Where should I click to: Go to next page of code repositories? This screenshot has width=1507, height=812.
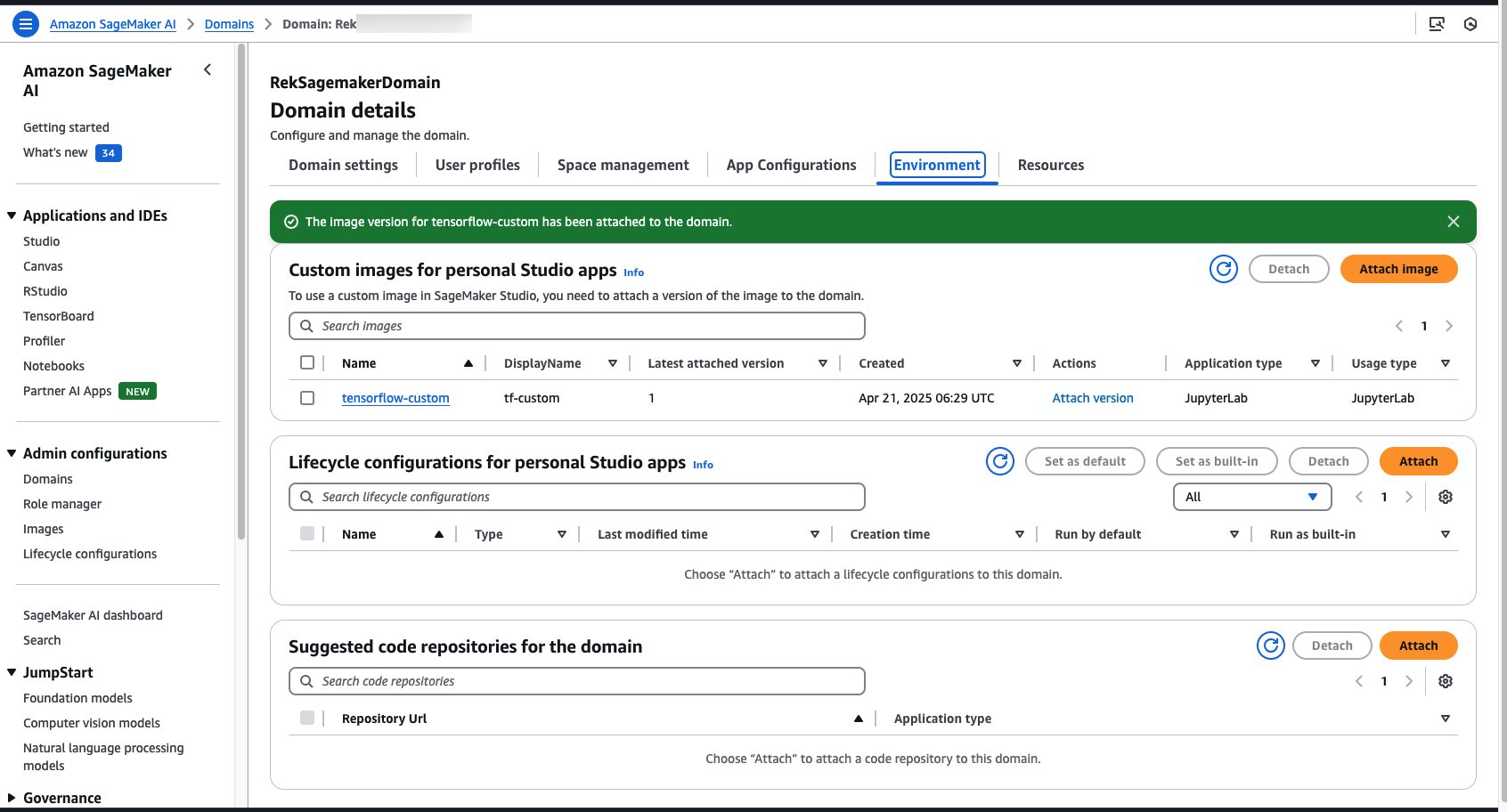coord(1409,681)
